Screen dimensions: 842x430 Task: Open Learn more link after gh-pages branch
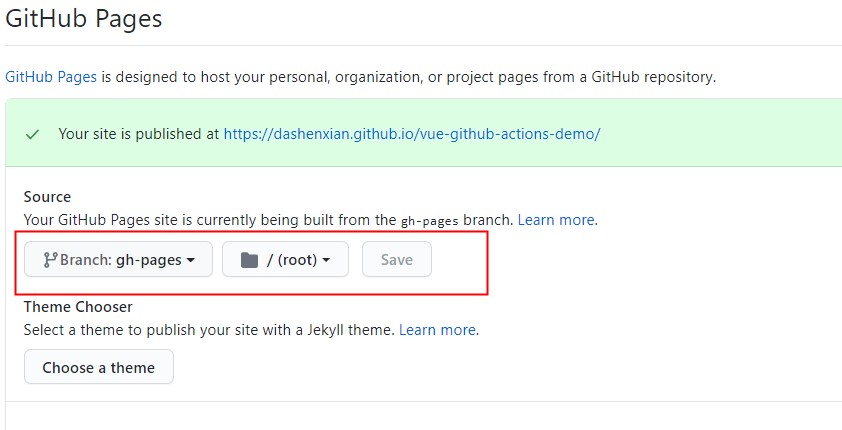click(x=556, y=220)
